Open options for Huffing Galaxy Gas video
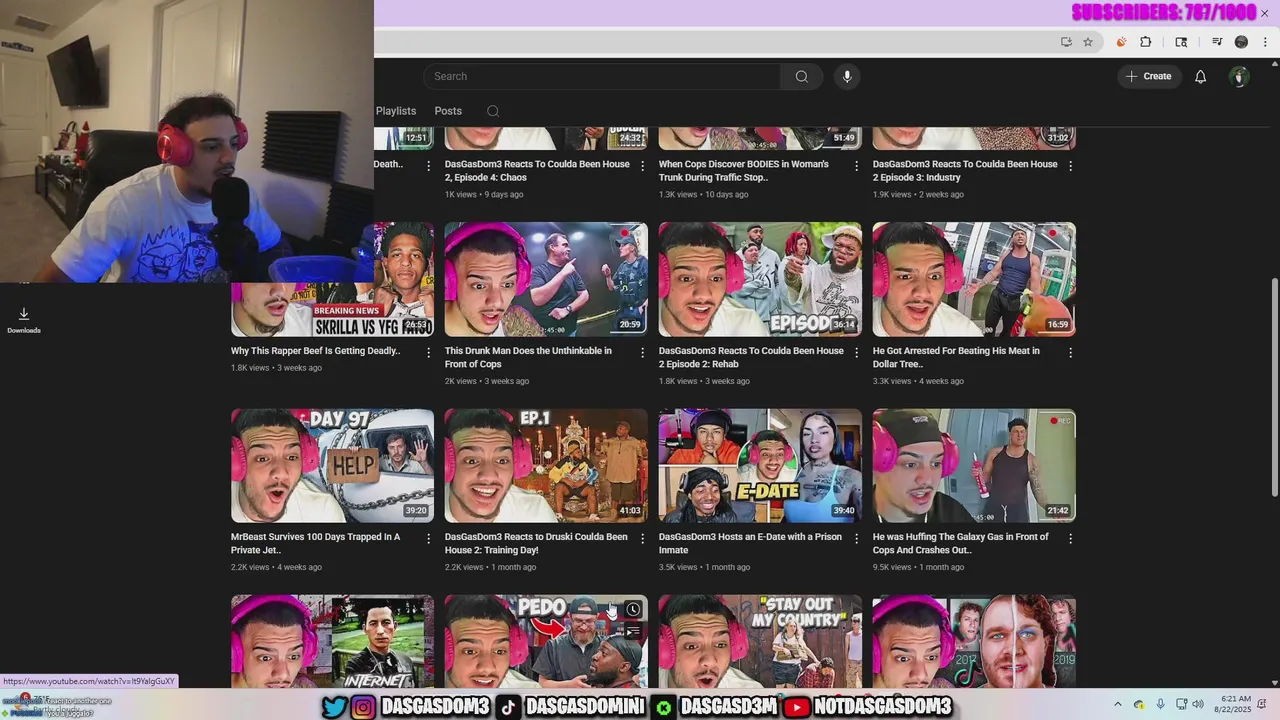The height and width of the screenshot is (720, 1280). coord(1070,539)
